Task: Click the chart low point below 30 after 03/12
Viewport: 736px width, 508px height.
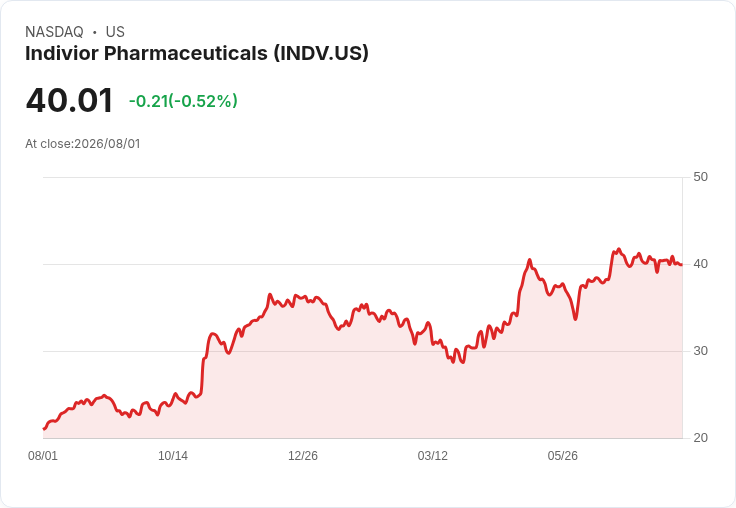Action: pyautogui.click(x=463, y=362)
